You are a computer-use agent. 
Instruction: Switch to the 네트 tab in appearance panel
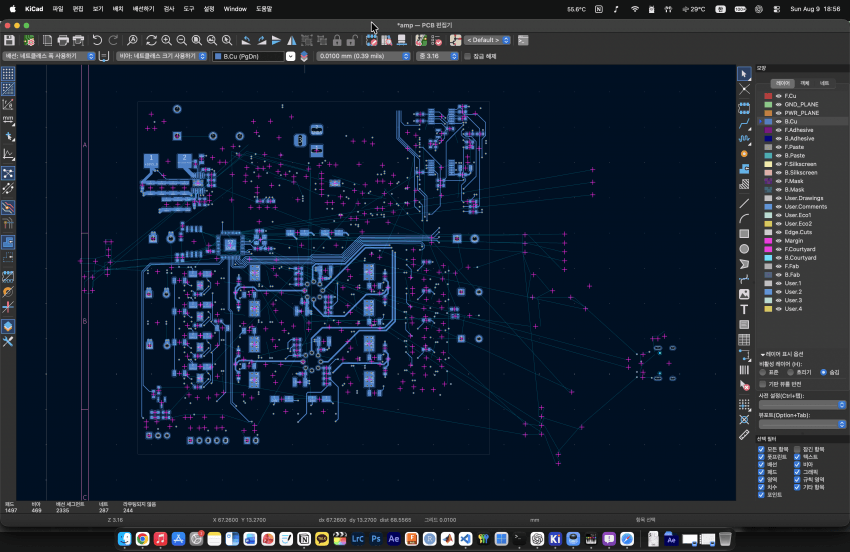825,84
